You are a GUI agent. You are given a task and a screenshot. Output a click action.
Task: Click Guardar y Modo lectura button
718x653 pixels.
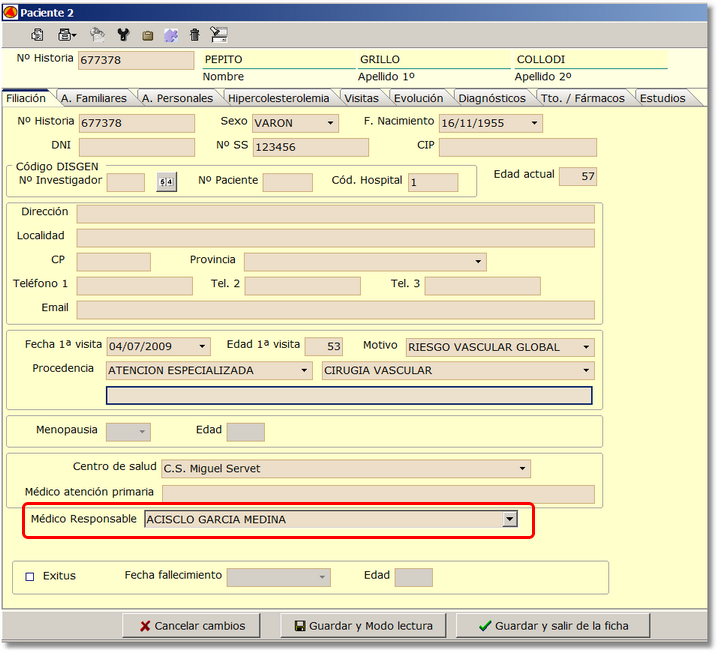363,626
